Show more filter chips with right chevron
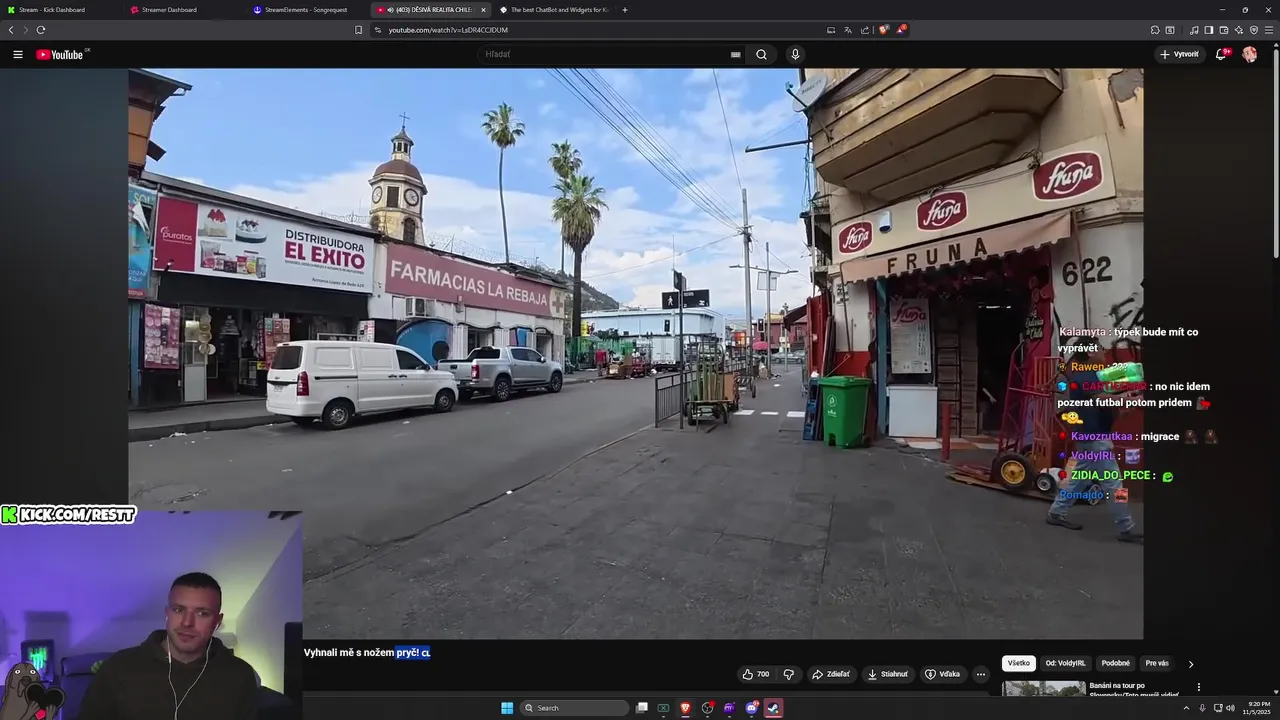The width and height of the screenshot is (1280, 720). click(x=1190, y=663)
